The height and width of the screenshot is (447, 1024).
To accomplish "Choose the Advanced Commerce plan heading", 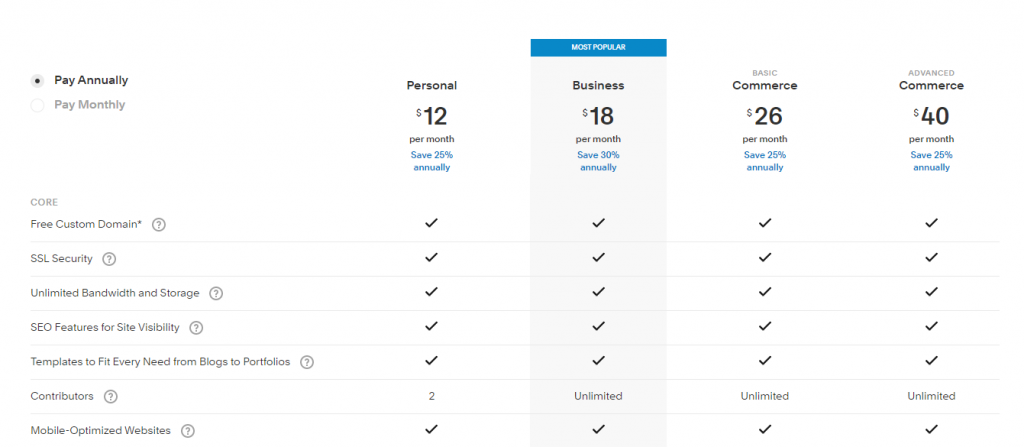I will coord(931,86).
